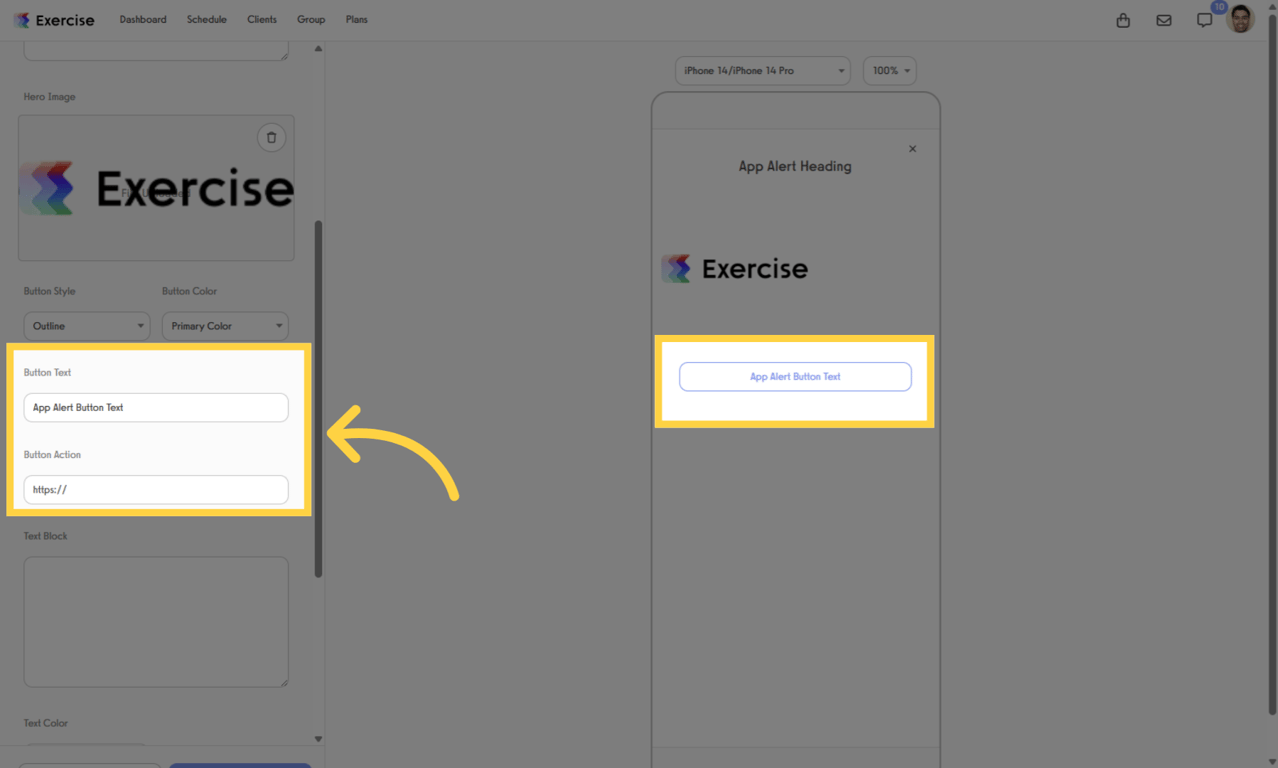Screen dimensions: 1278x768
Task: Click inside the Button Text field
Action: 156,407
